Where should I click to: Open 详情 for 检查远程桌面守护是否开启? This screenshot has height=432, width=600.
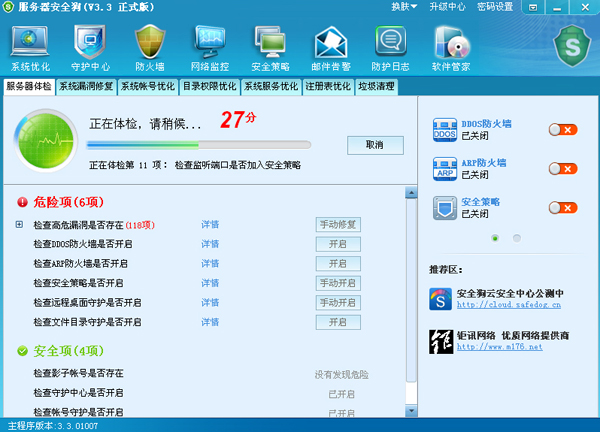(x=210, y=303)
